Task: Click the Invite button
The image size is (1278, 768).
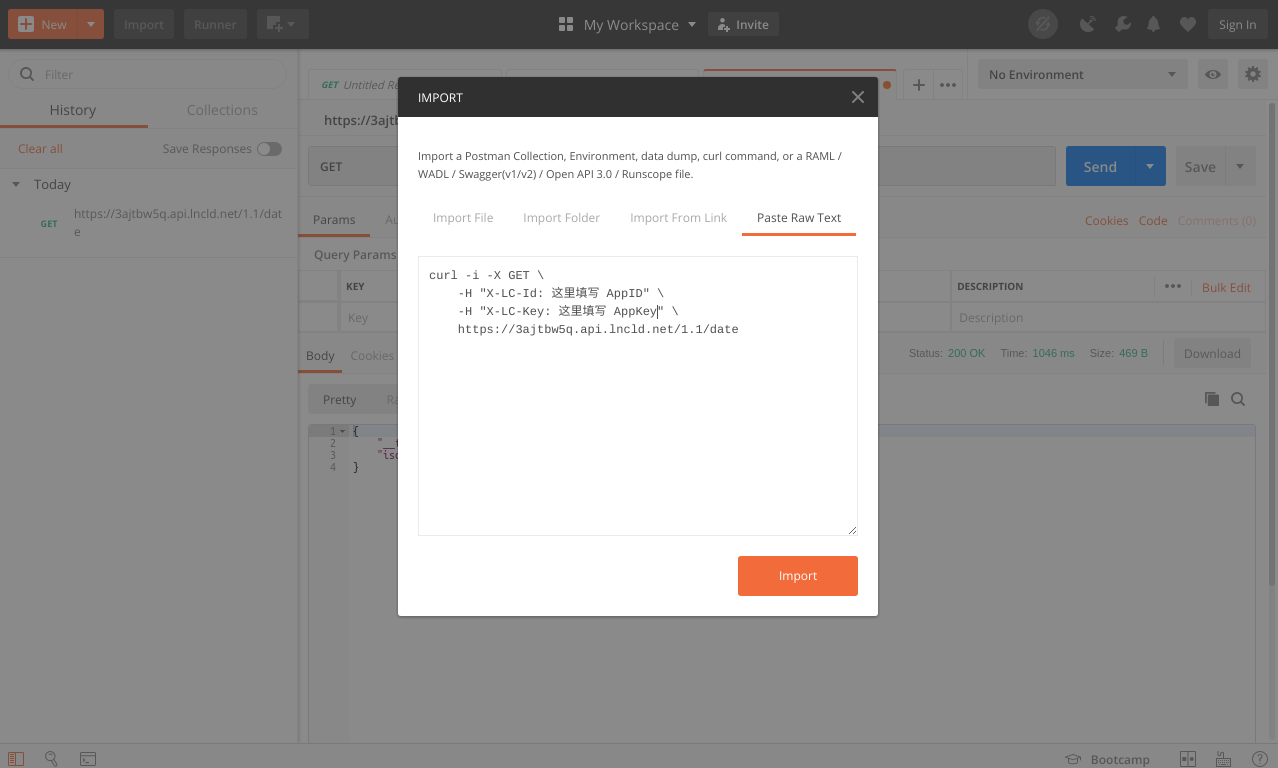Action: (x=743, y=24)
